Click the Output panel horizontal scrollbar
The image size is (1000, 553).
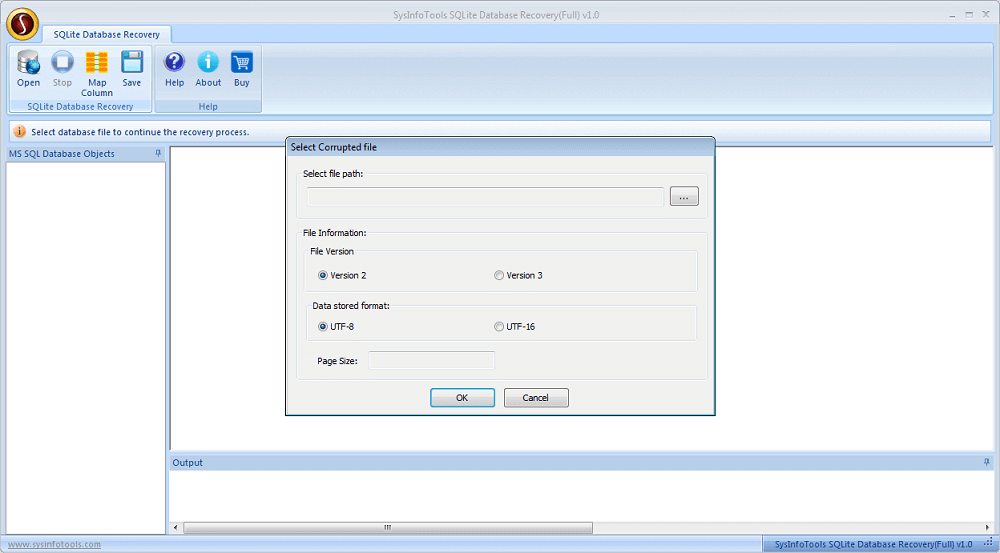pyautogui.click(x=388, y=527)
